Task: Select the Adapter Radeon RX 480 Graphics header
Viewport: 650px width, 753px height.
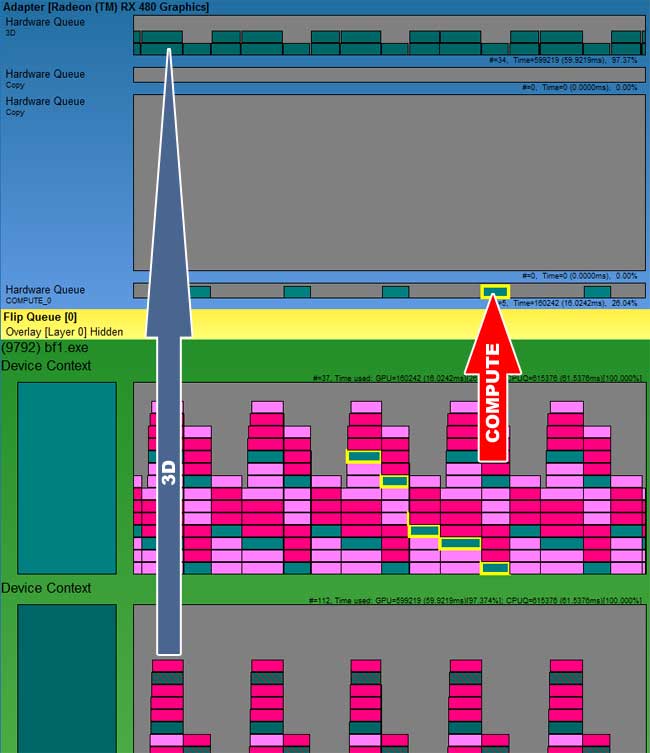Action: click(106, 7)
